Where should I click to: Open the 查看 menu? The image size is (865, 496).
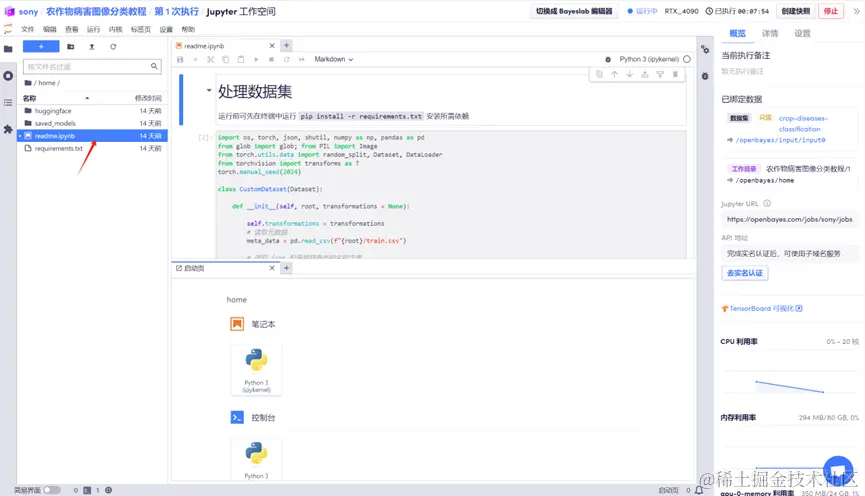click(72, 29)
